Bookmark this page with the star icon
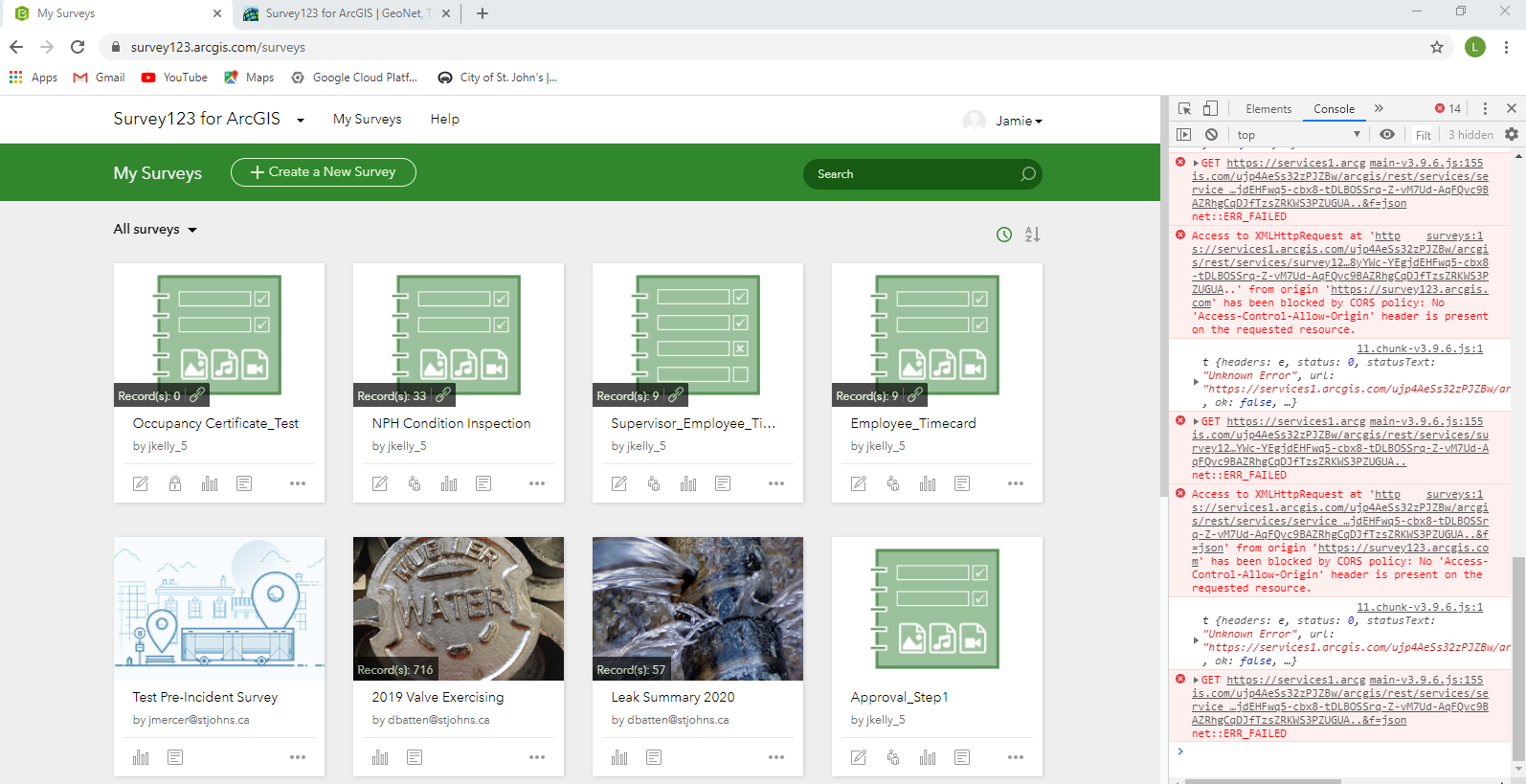 click(x=1437, y=47)
